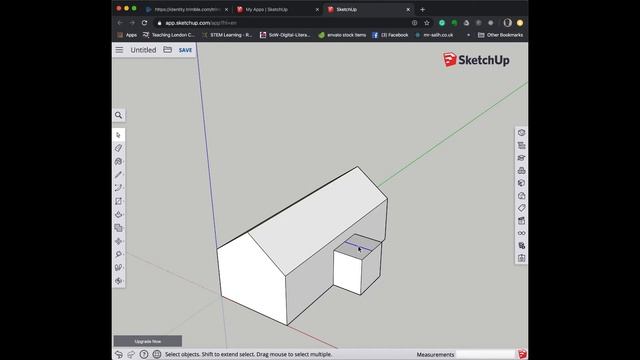Viewport: 640px width, 360px height.
Task: Select the overlapping cubes solid tool
Action: coord(118,228)
